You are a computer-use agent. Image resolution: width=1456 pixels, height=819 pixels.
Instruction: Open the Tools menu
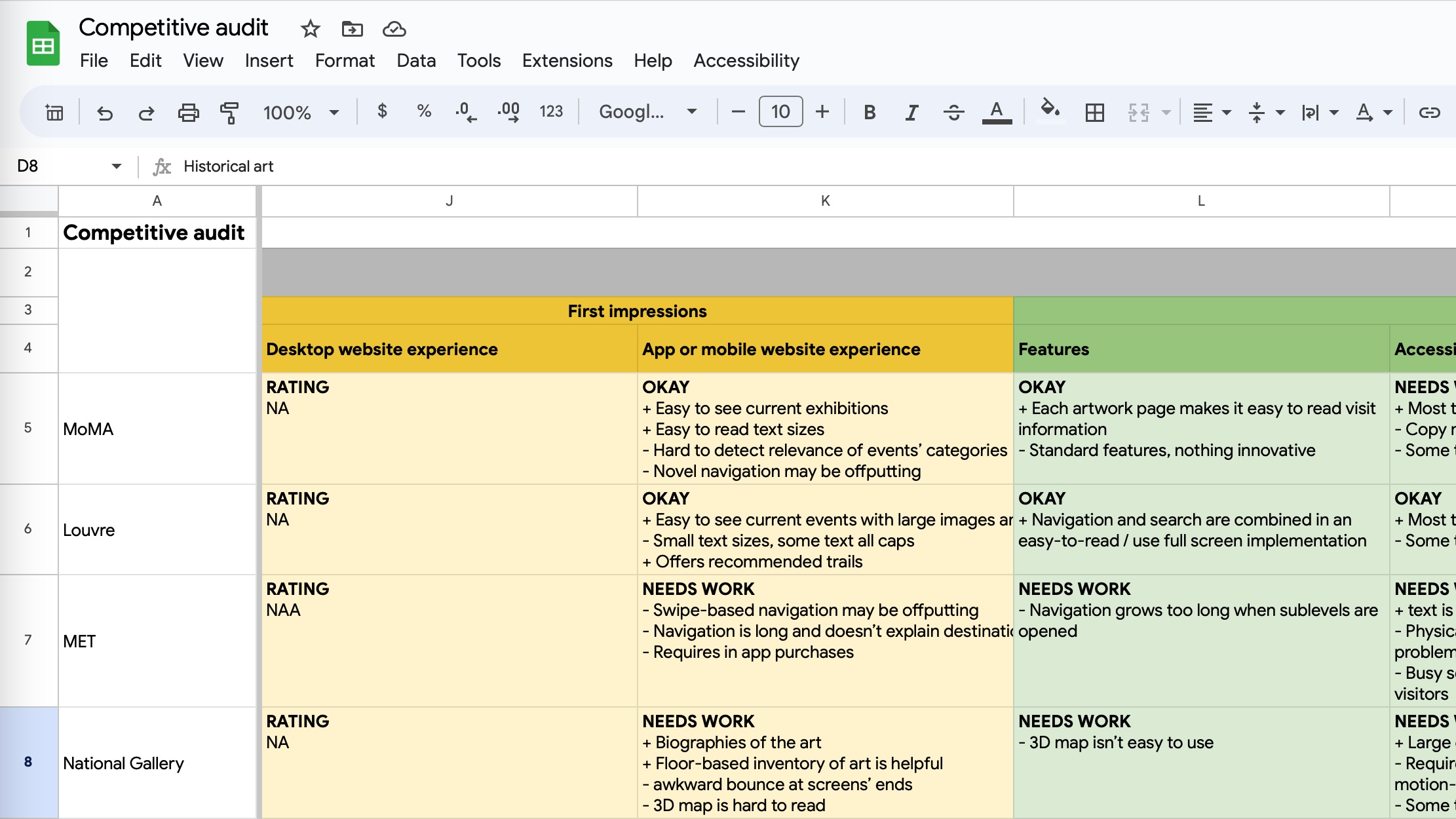(479, 61)
